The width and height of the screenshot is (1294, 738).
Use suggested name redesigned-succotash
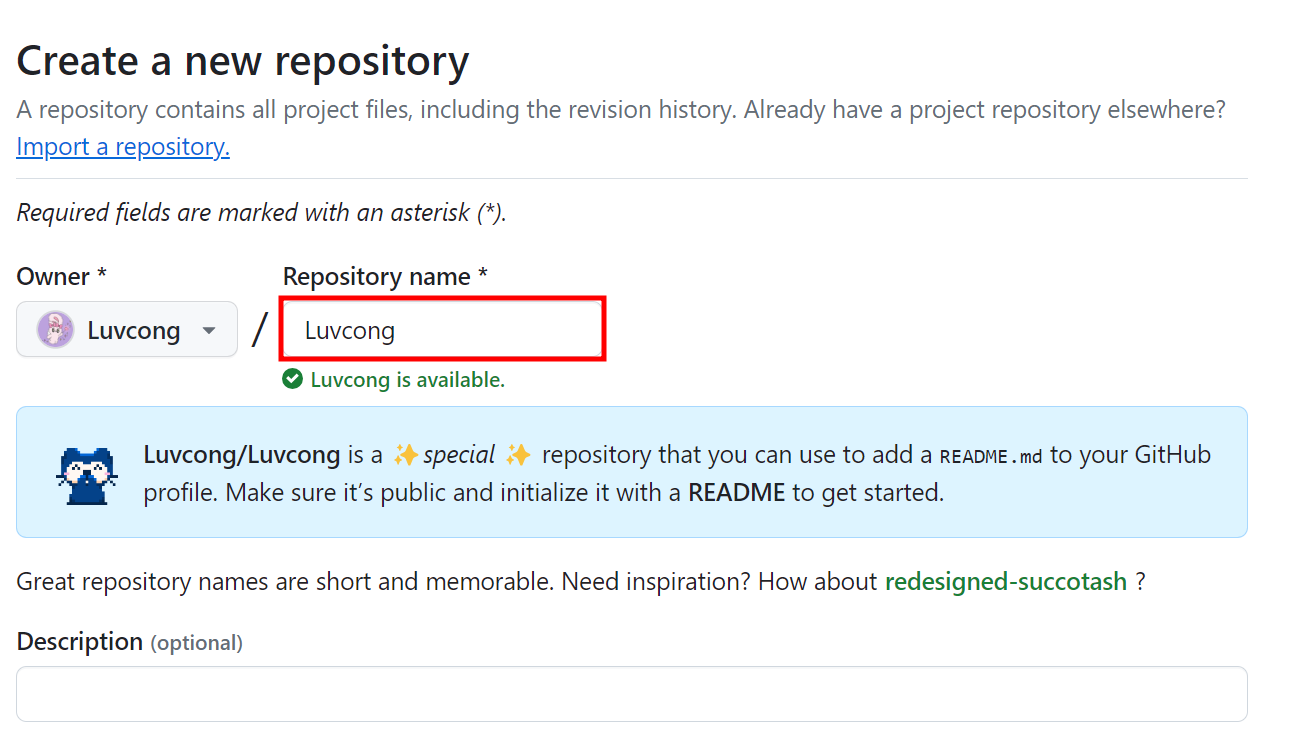pyautogui.click(x=1006, y=581)
